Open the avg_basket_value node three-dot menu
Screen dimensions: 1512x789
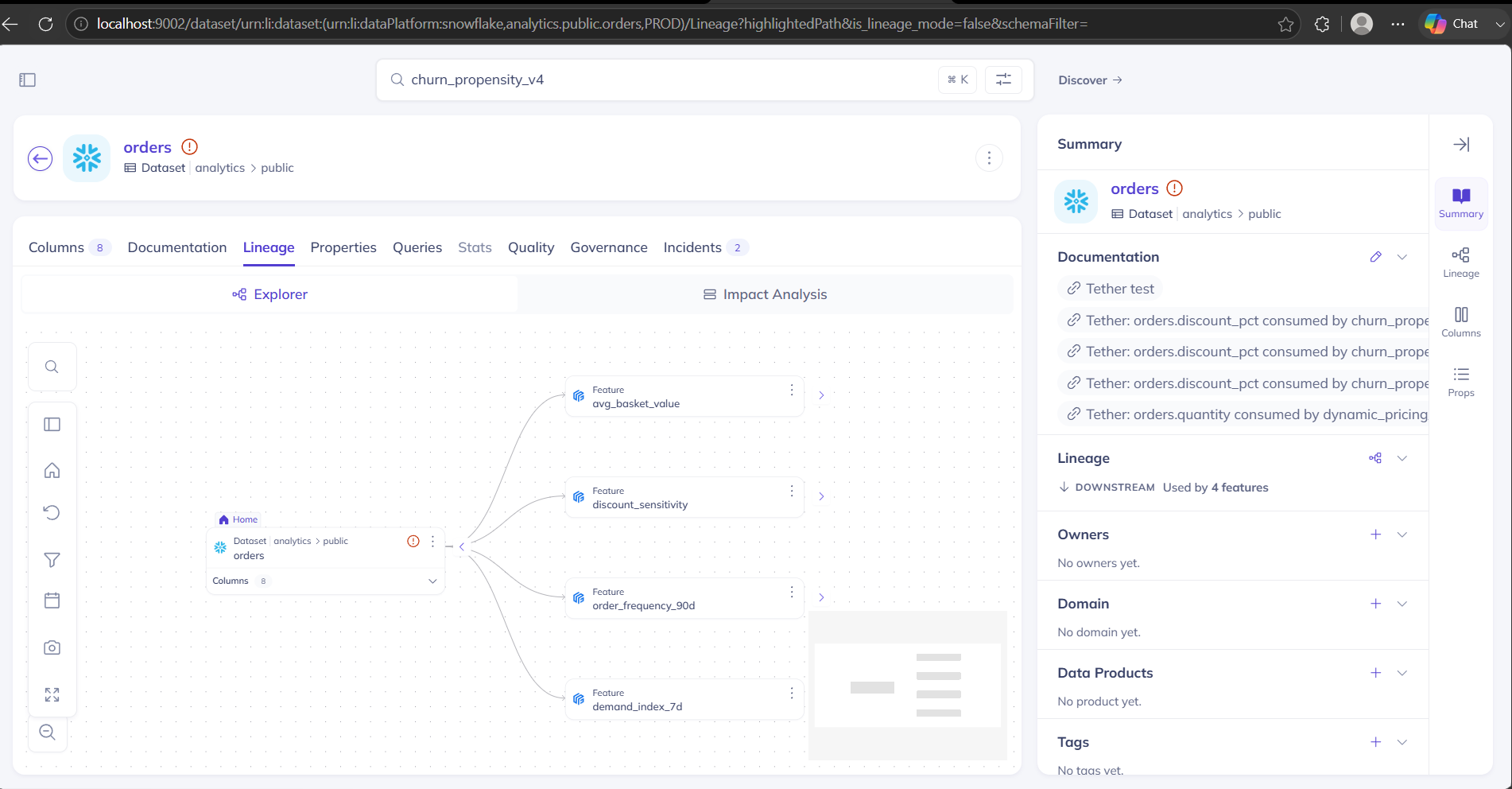pos(792,390)
